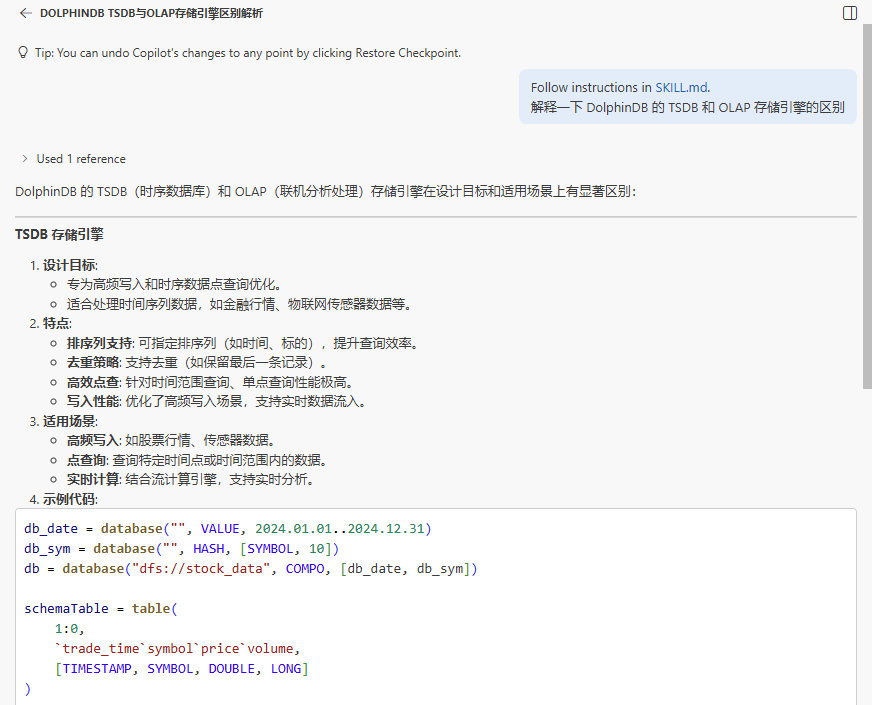The image size is (872, 705).
Task: Click '写入性能' bullet text
Action: (93, 401)
